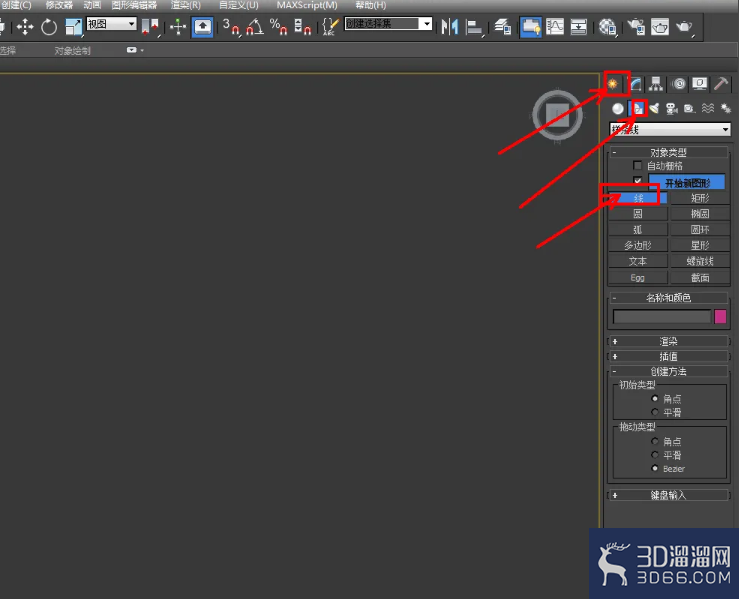Expand the 渲染 rollout

[668, 341]
